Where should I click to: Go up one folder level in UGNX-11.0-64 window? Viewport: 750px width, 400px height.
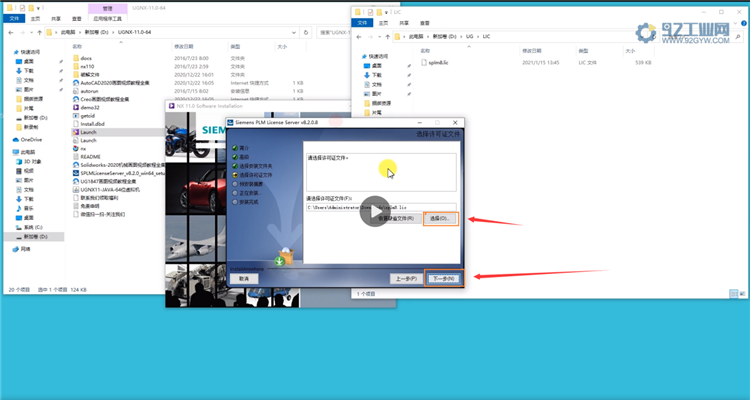[39, 33]
